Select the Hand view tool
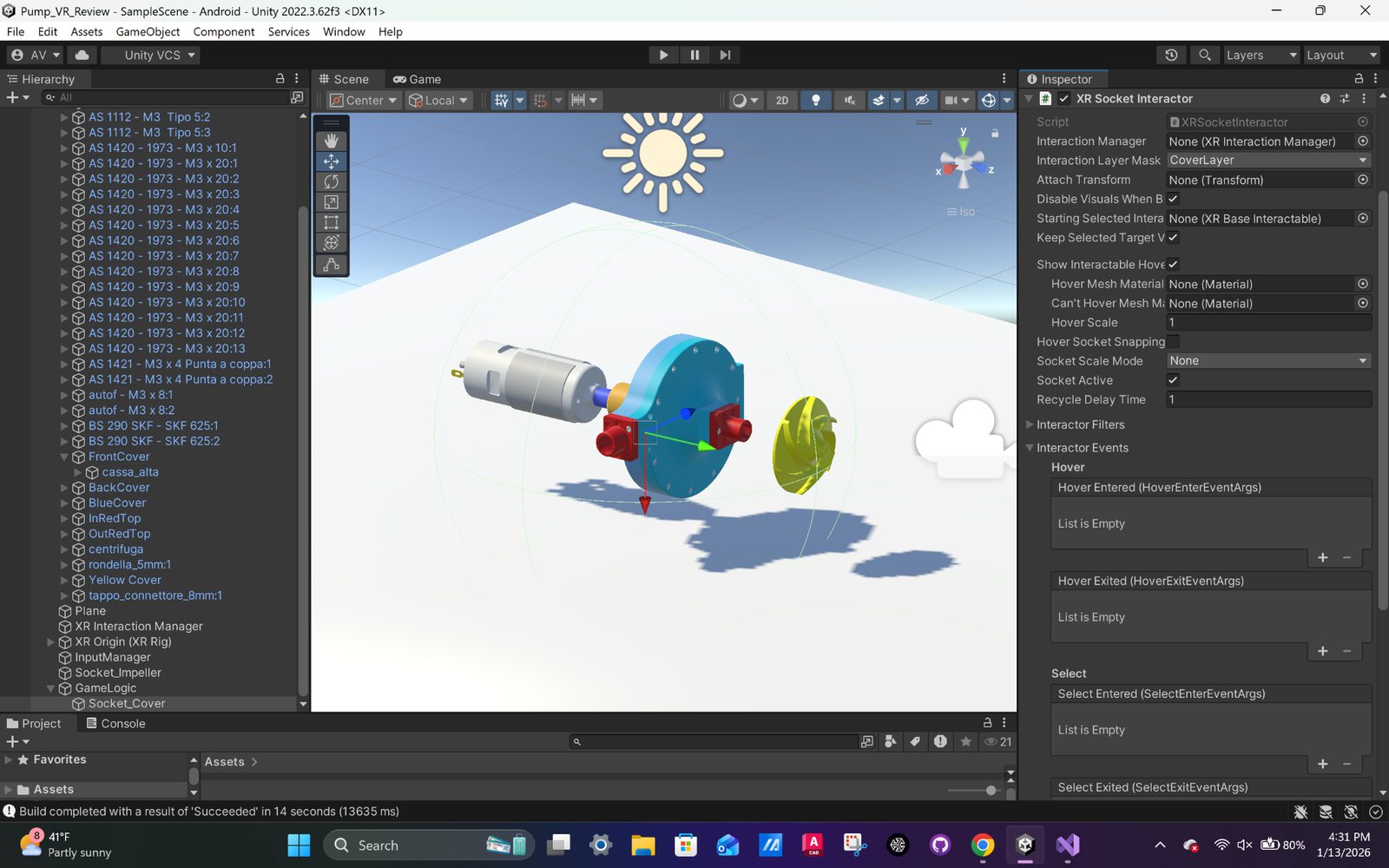 pos(331,141)
